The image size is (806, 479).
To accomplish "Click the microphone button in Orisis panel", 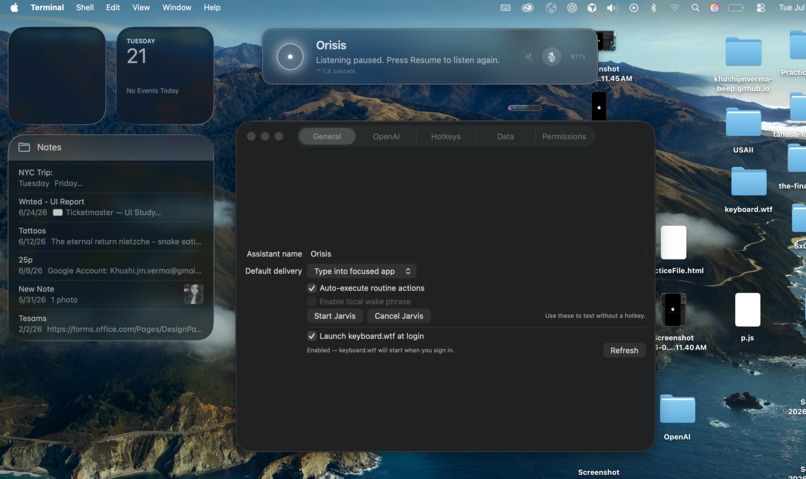I will pos(551,57).
